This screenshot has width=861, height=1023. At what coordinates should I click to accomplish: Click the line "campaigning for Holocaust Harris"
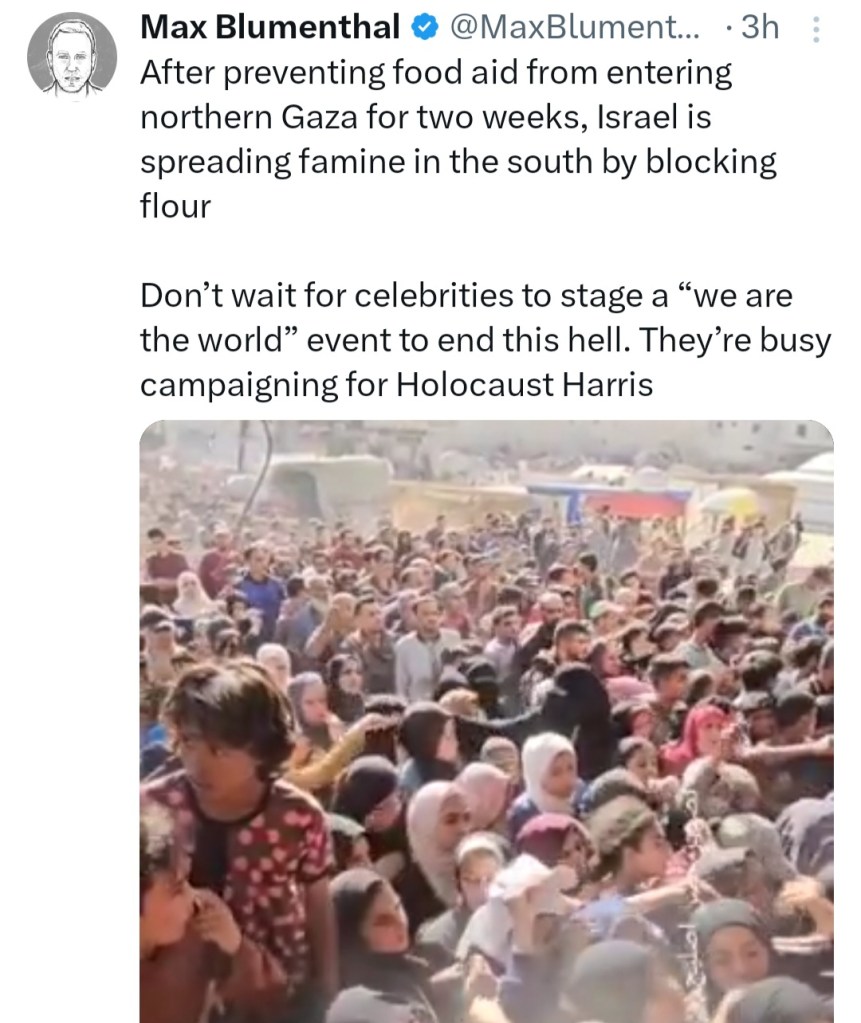pos(396,385)
